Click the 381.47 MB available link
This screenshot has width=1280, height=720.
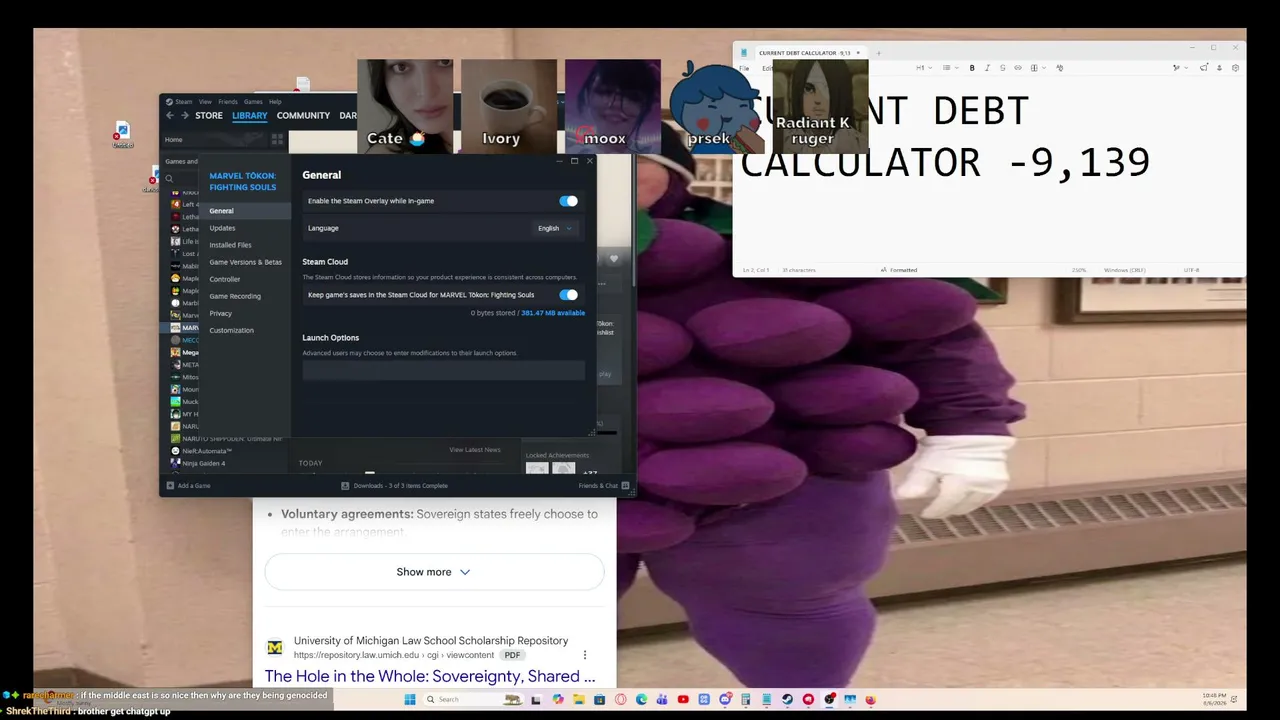[553, 313]
